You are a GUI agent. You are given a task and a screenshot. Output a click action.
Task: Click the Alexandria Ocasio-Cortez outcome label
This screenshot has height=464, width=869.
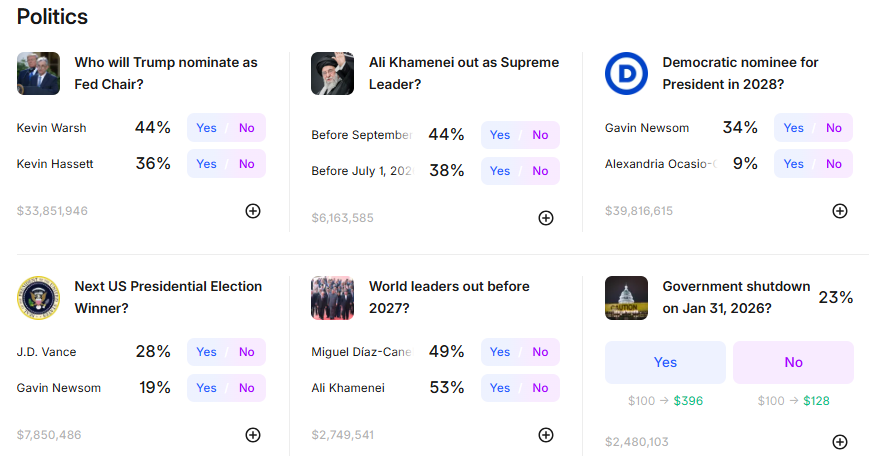click(x=660, y=164)
